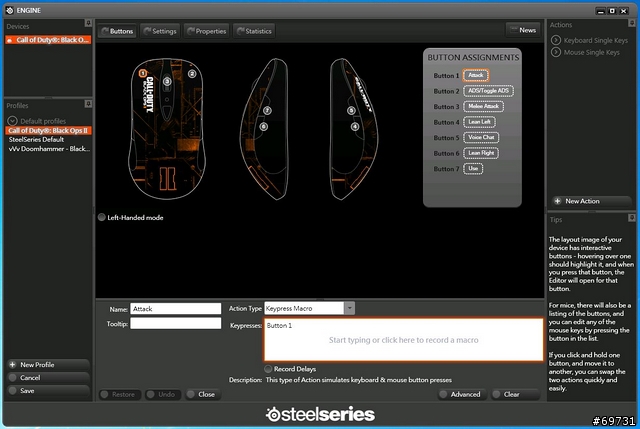Select ADS/Toggle ADS assignment for Button 2
The image size is (640, 429).
(x=488, y=91)
